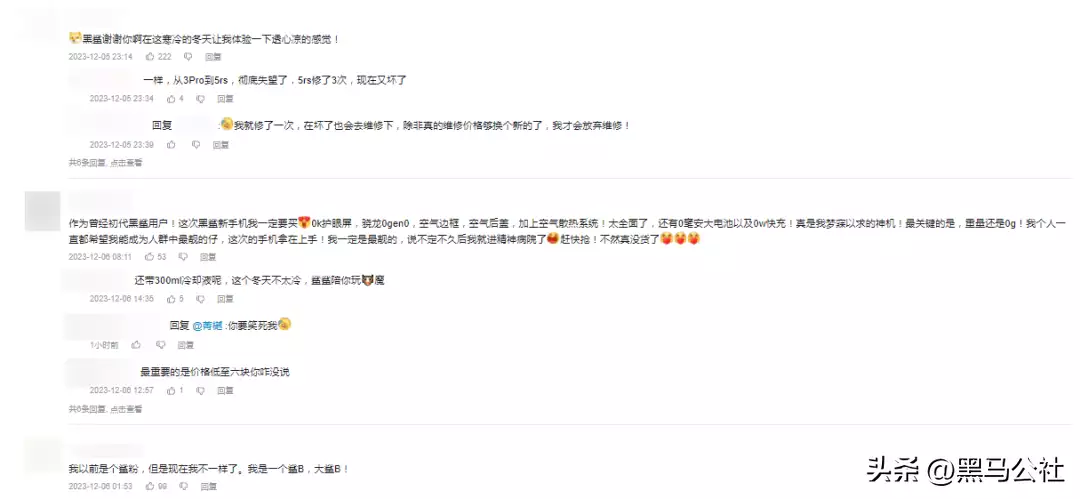
Task: Like the 1小时前 reply
Action: [135, 345]
